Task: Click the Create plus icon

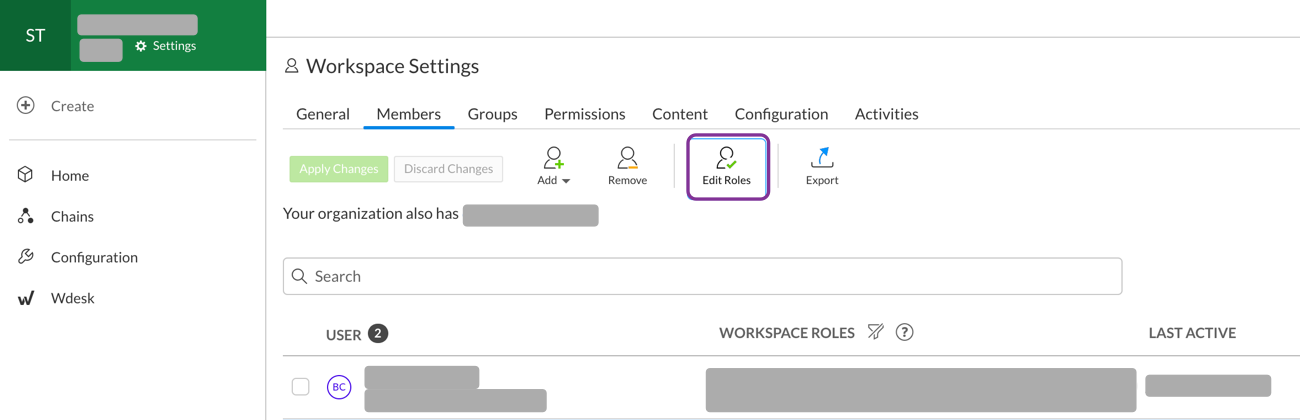Action: 26,106
